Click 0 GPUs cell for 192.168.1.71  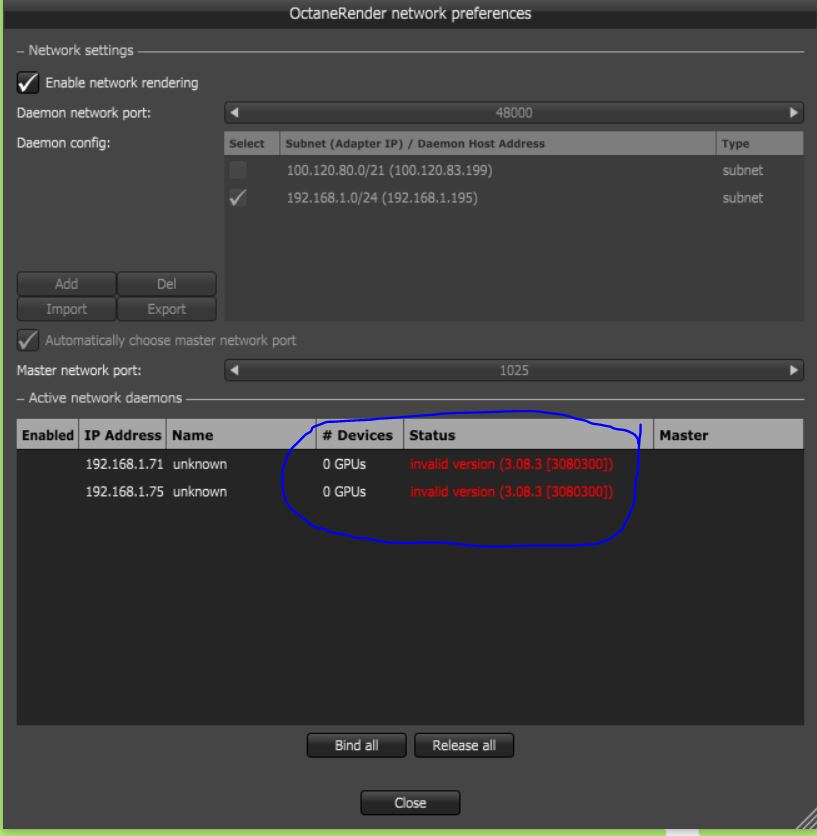[x=344, y=464]
